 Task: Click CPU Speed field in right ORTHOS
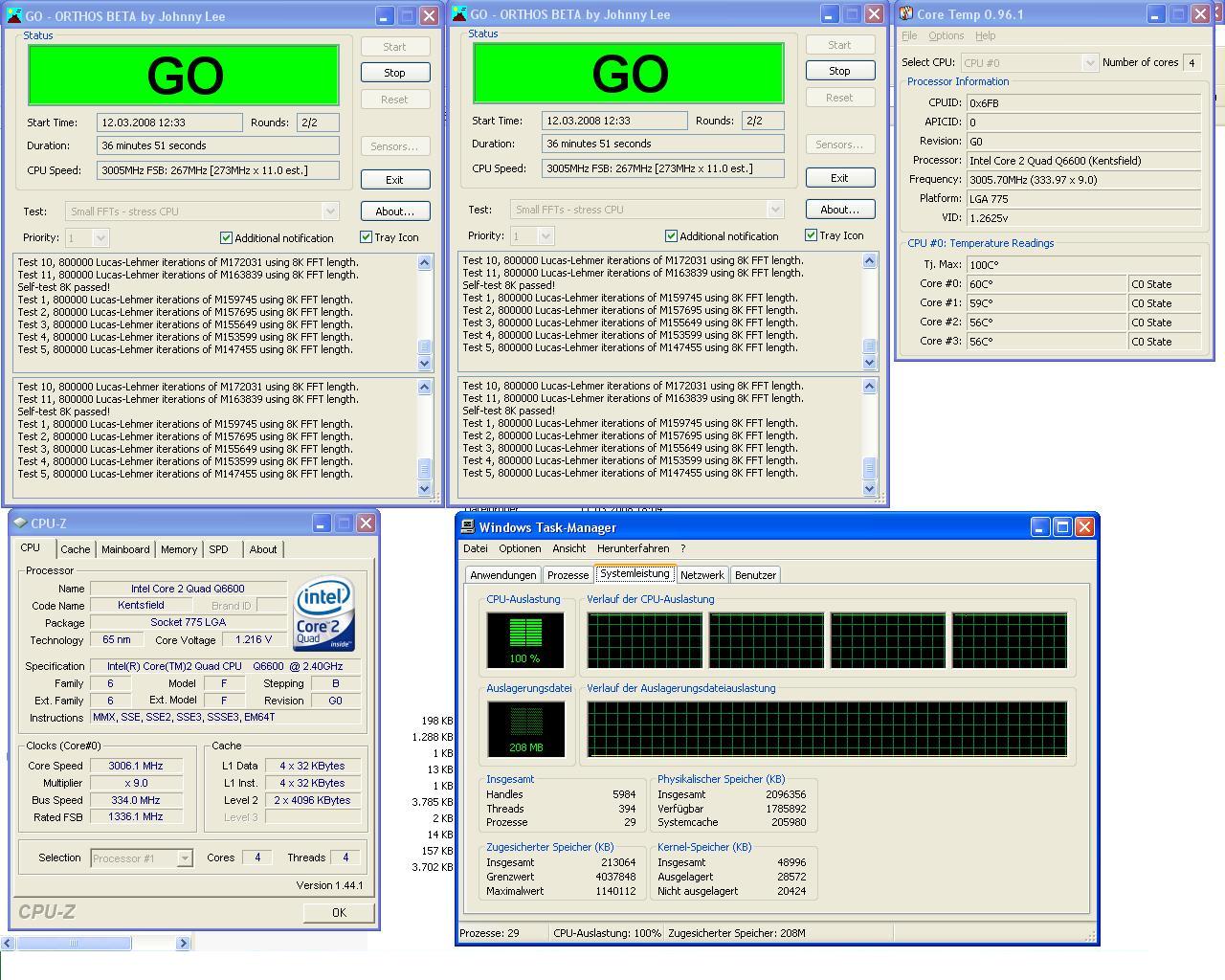pyautogui.click(x=662, y=168)
